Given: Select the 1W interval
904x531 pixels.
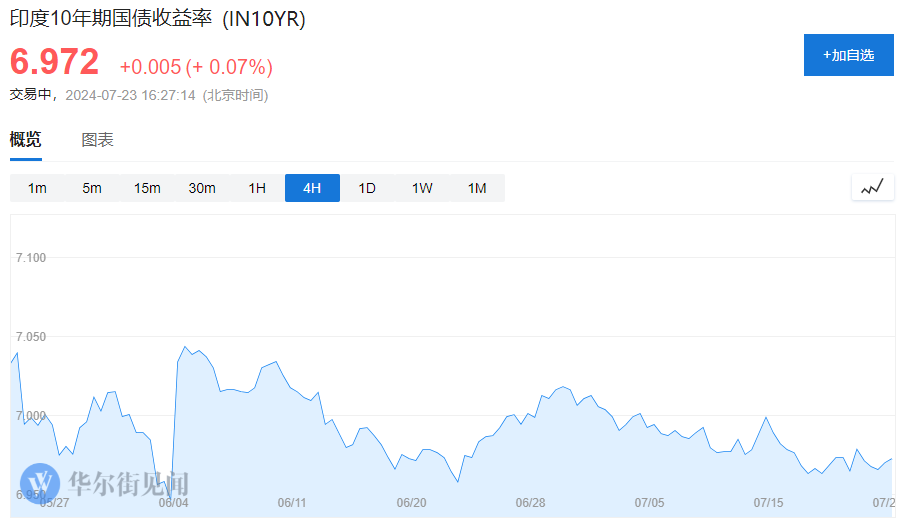Looking at the screenshot, I should click(x=422, y=188).
